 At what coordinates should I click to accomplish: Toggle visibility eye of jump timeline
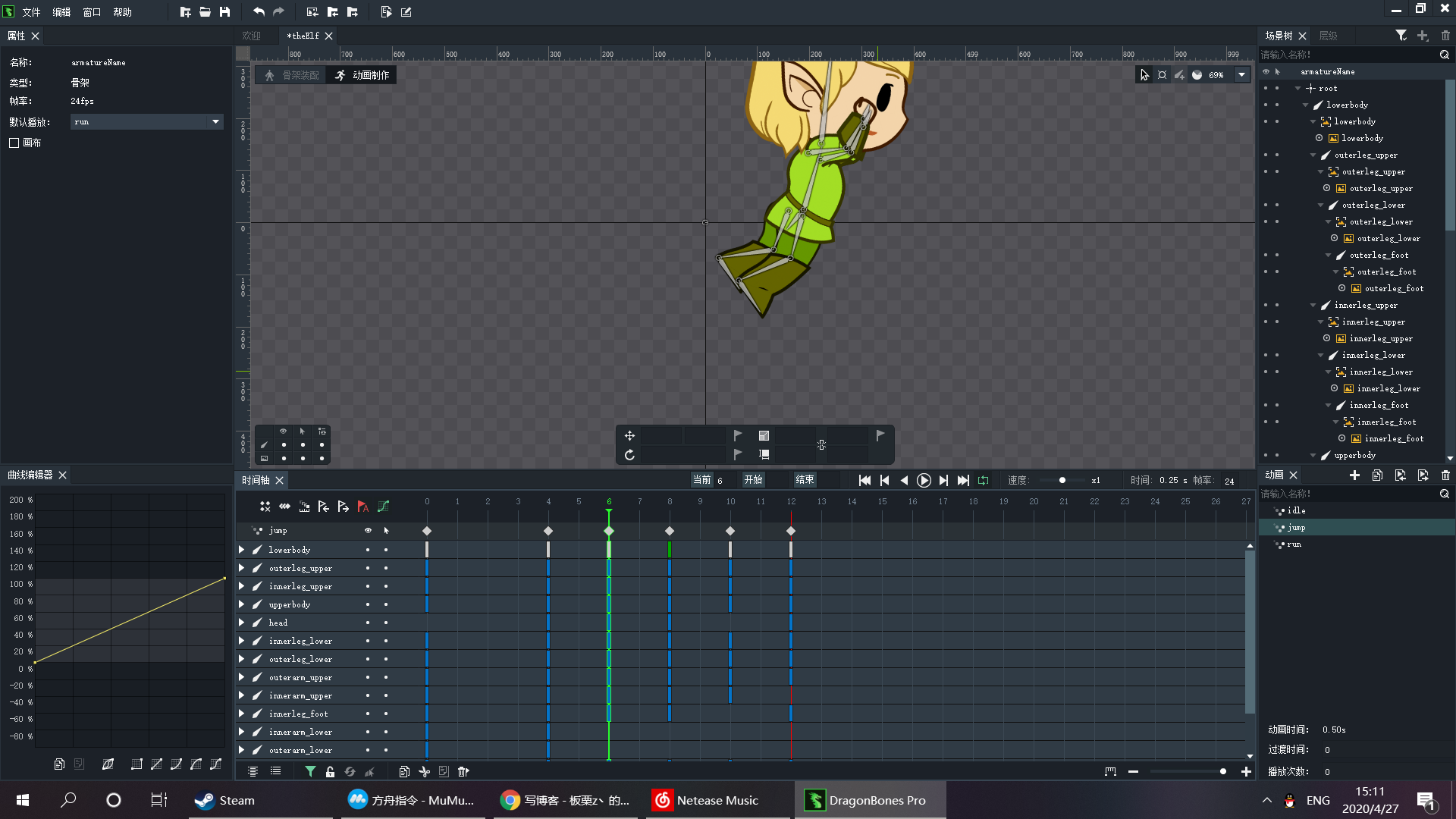(x=368, y=531)
